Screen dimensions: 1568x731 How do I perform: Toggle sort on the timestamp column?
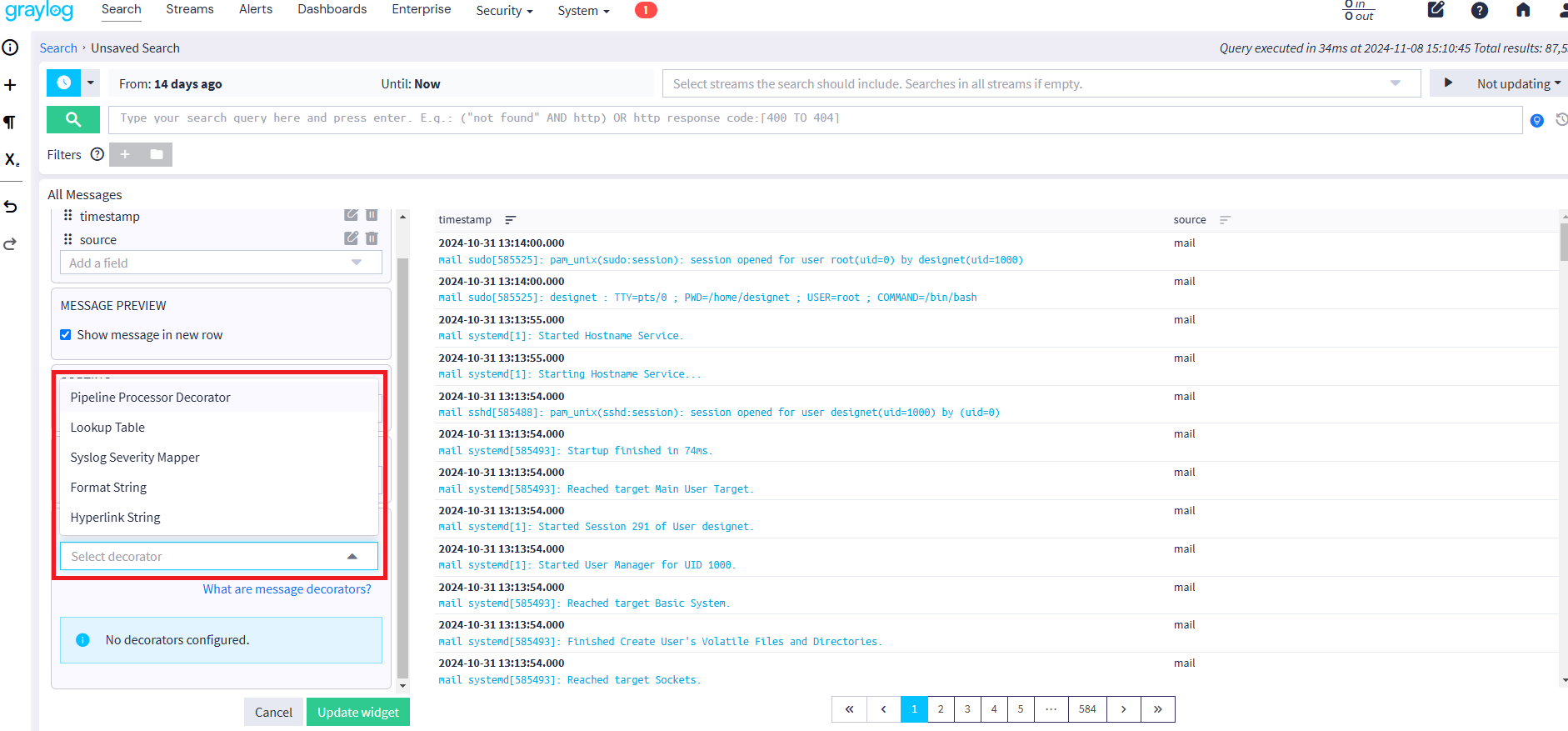[x=510, y=220]
